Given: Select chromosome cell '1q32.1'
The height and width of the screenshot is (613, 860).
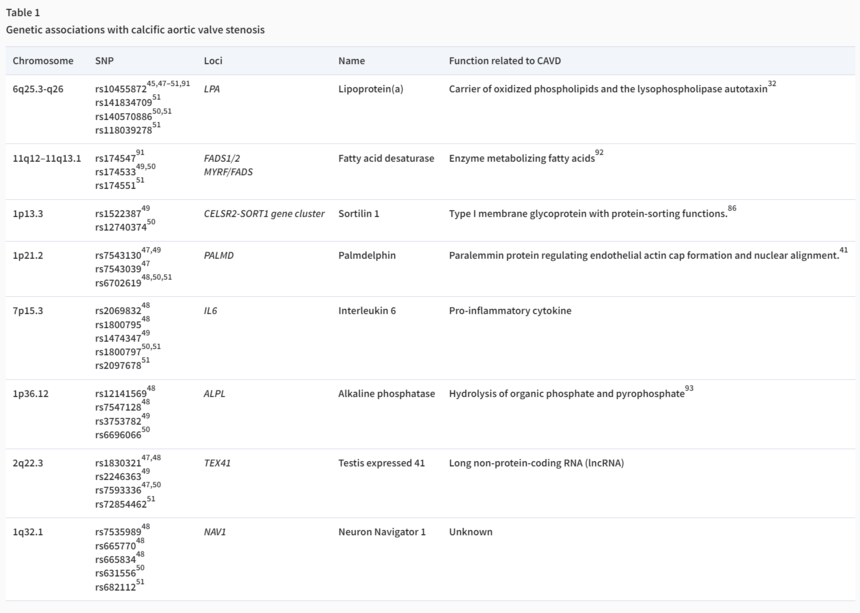Looking at the screenshot, I should [27, 532].
